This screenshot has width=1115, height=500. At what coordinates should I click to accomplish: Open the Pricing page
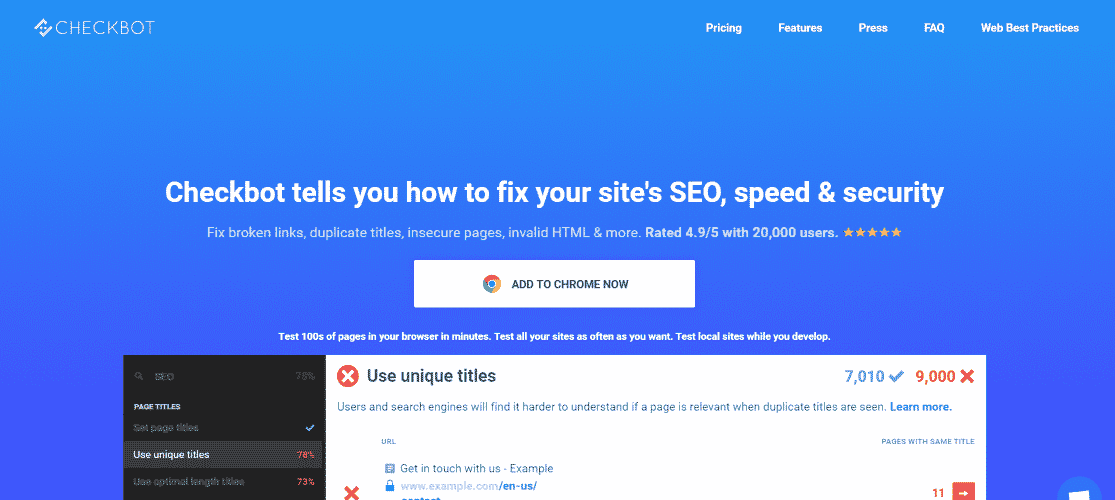tap(724, 28)
